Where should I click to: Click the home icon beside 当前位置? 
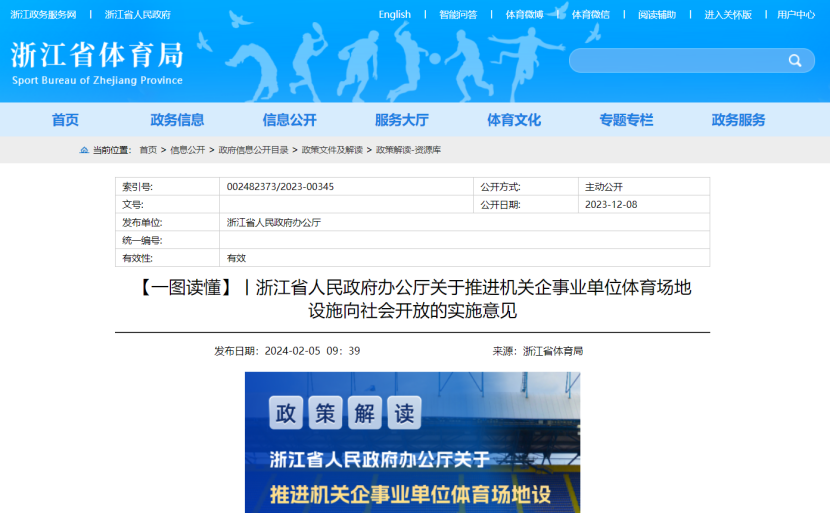click(84, 150)
